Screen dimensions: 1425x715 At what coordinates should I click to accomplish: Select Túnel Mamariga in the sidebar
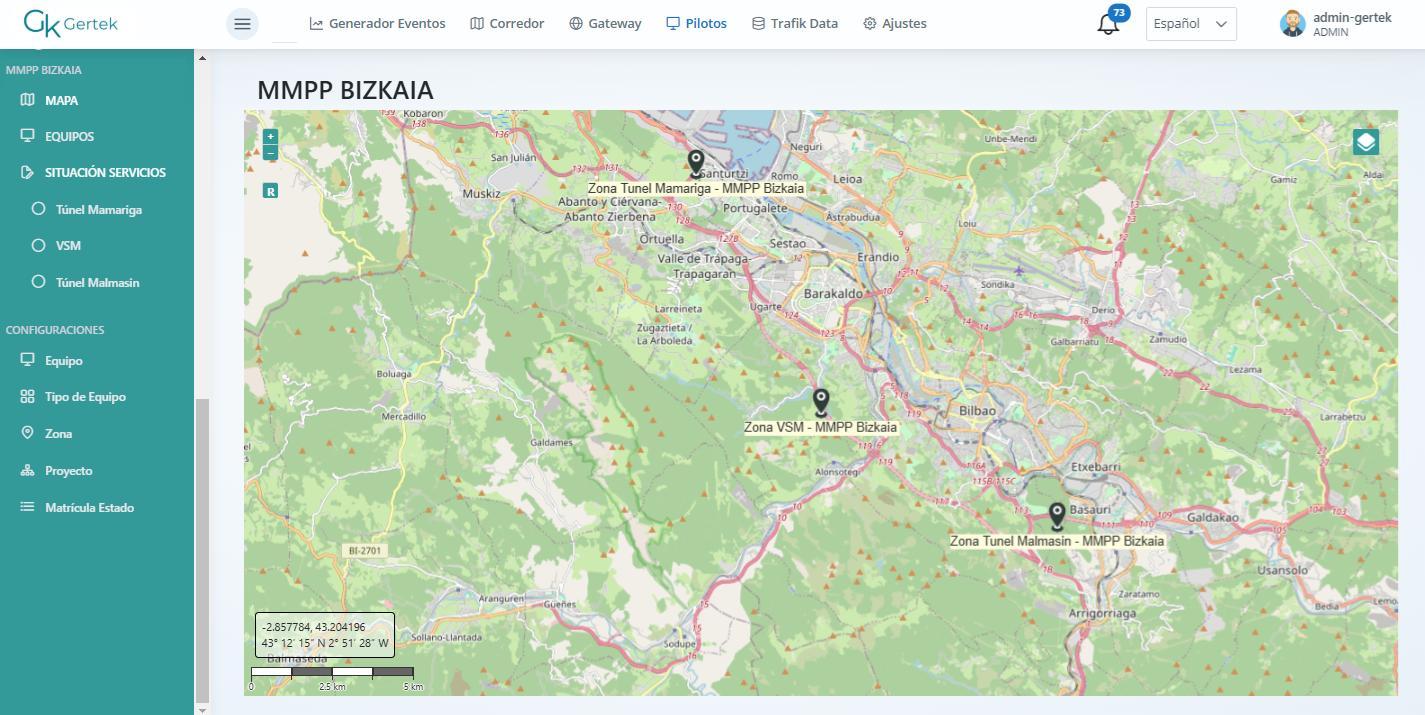pyautogui.click(x=98, y=209)
